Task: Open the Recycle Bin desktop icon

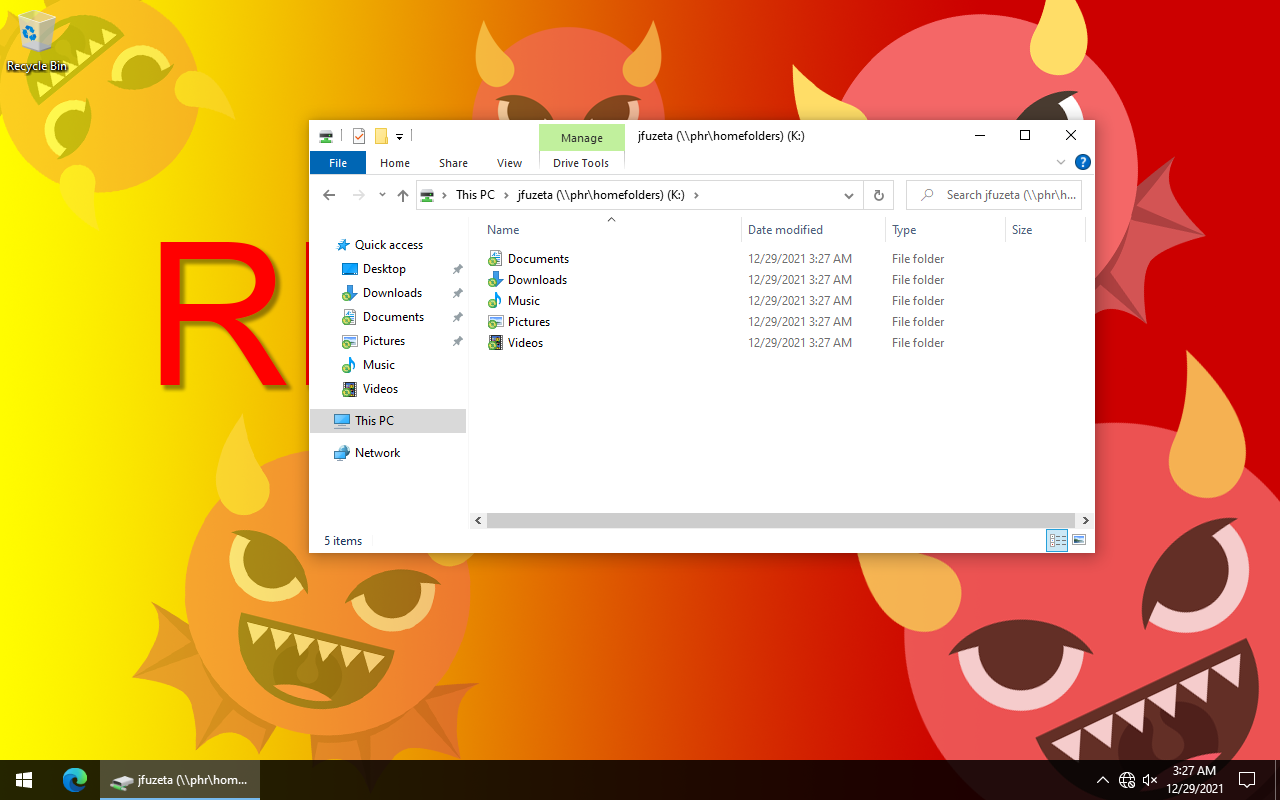Action: point(37,42)
